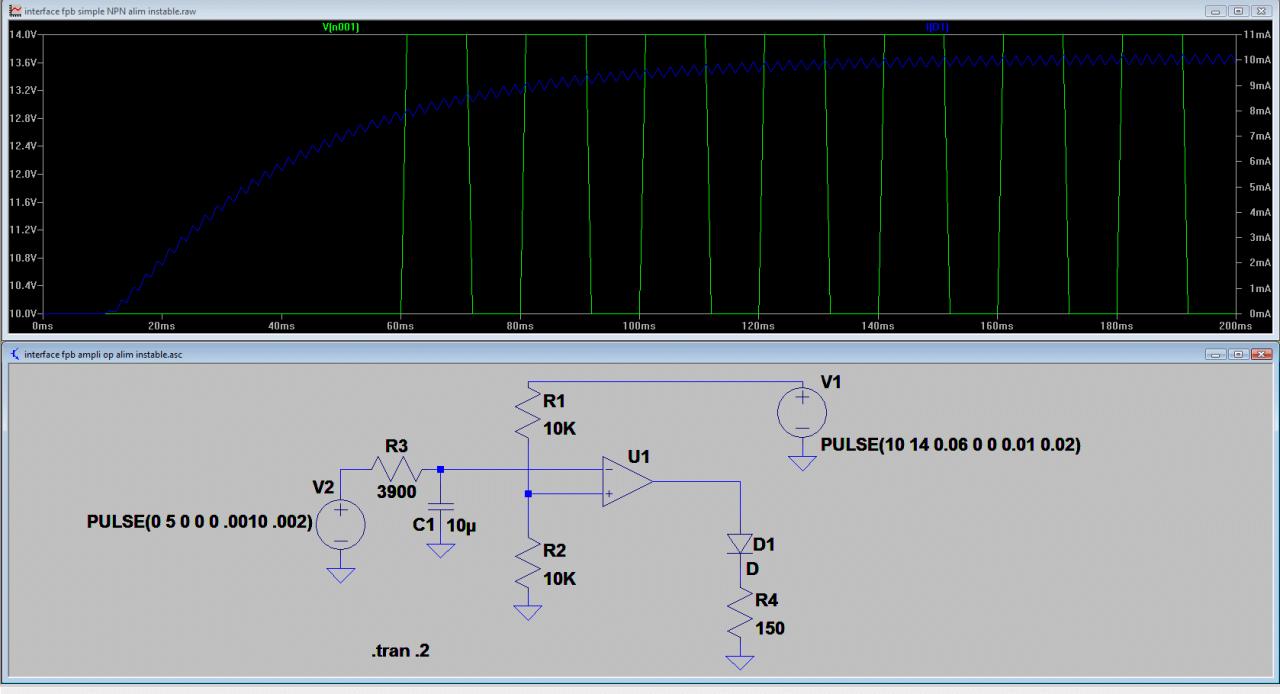Click the 0mA label on right axis

click(x=1259, y=313)
